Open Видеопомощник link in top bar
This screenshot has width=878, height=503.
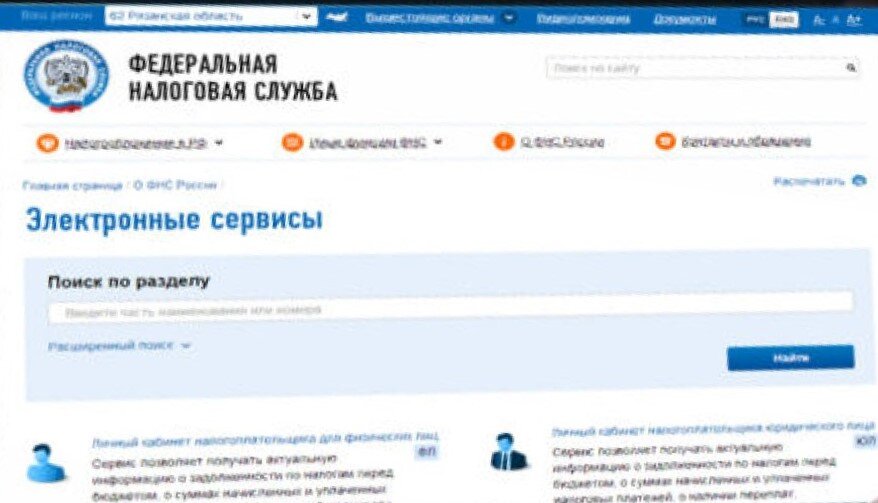pyautogui.click(x=583, y=19)
